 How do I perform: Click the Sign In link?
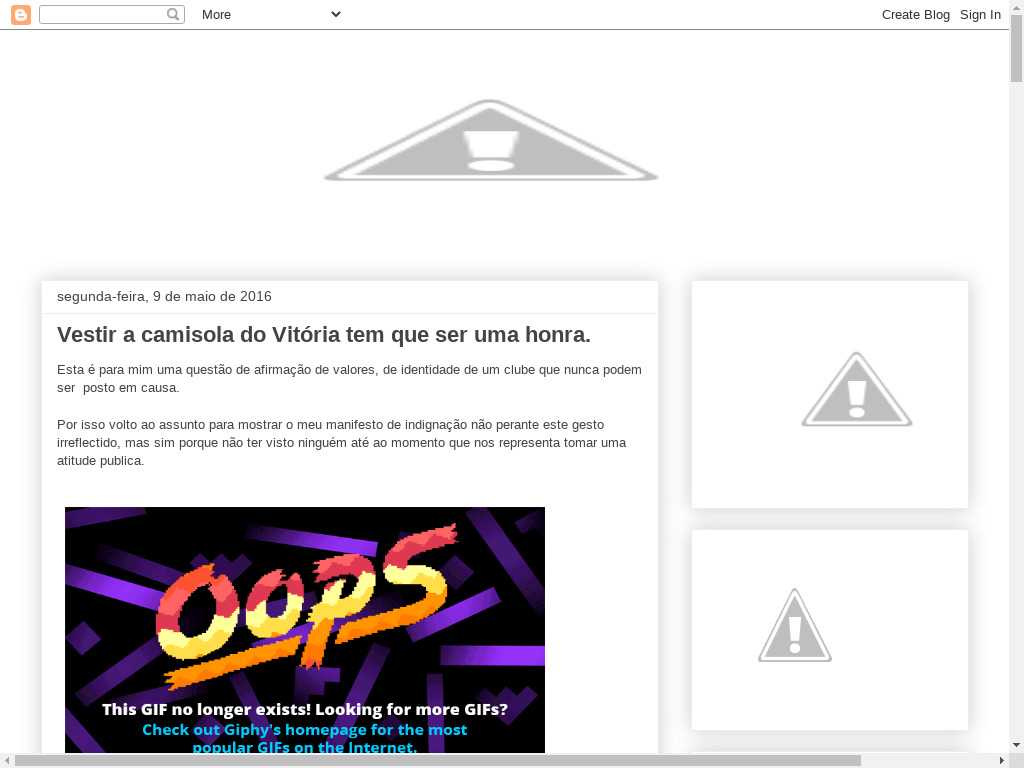tap(980, 14)
